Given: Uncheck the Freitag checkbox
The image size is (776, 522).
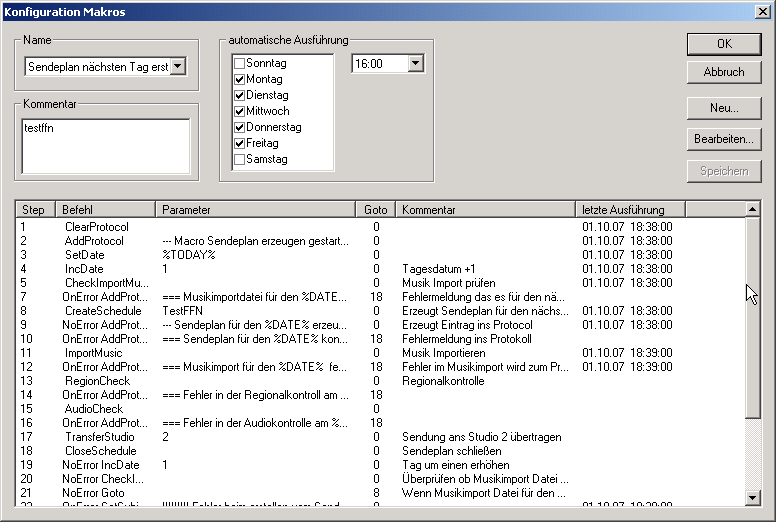Looking at the screenshot, I should click(240, 143).
